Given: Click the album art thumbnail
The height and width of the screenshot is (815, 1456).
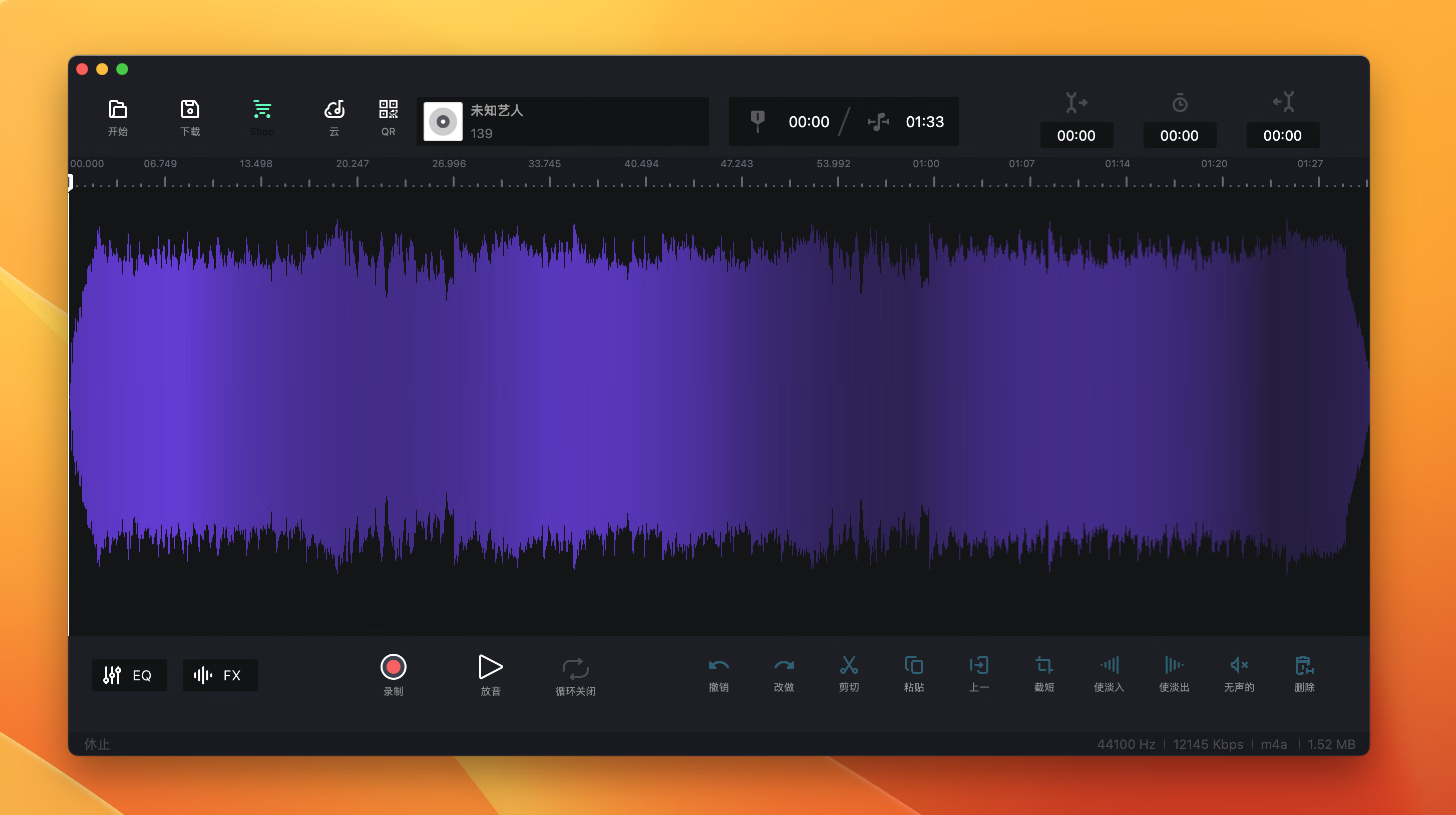Looking at the screenshot, I should (x=443, y=122).
